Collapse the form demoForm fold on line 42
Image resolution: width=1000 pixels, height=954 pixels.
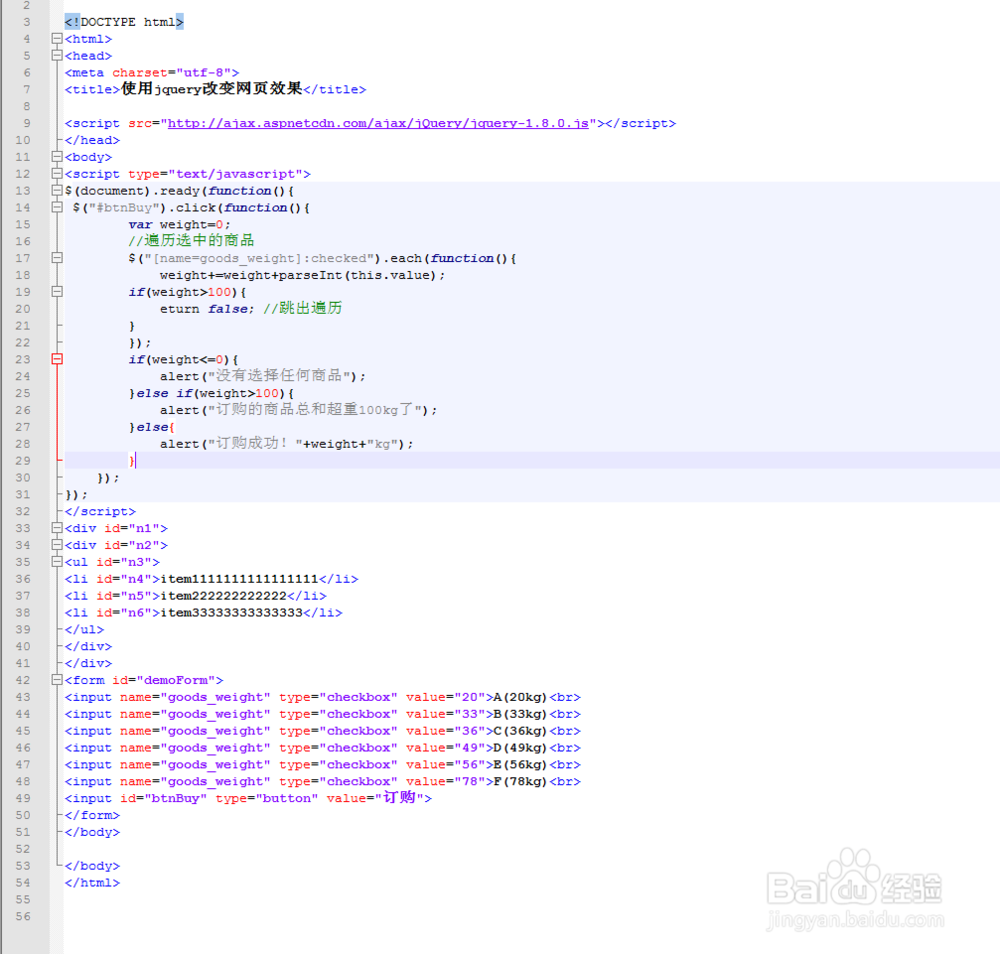(x=57, y=680)
